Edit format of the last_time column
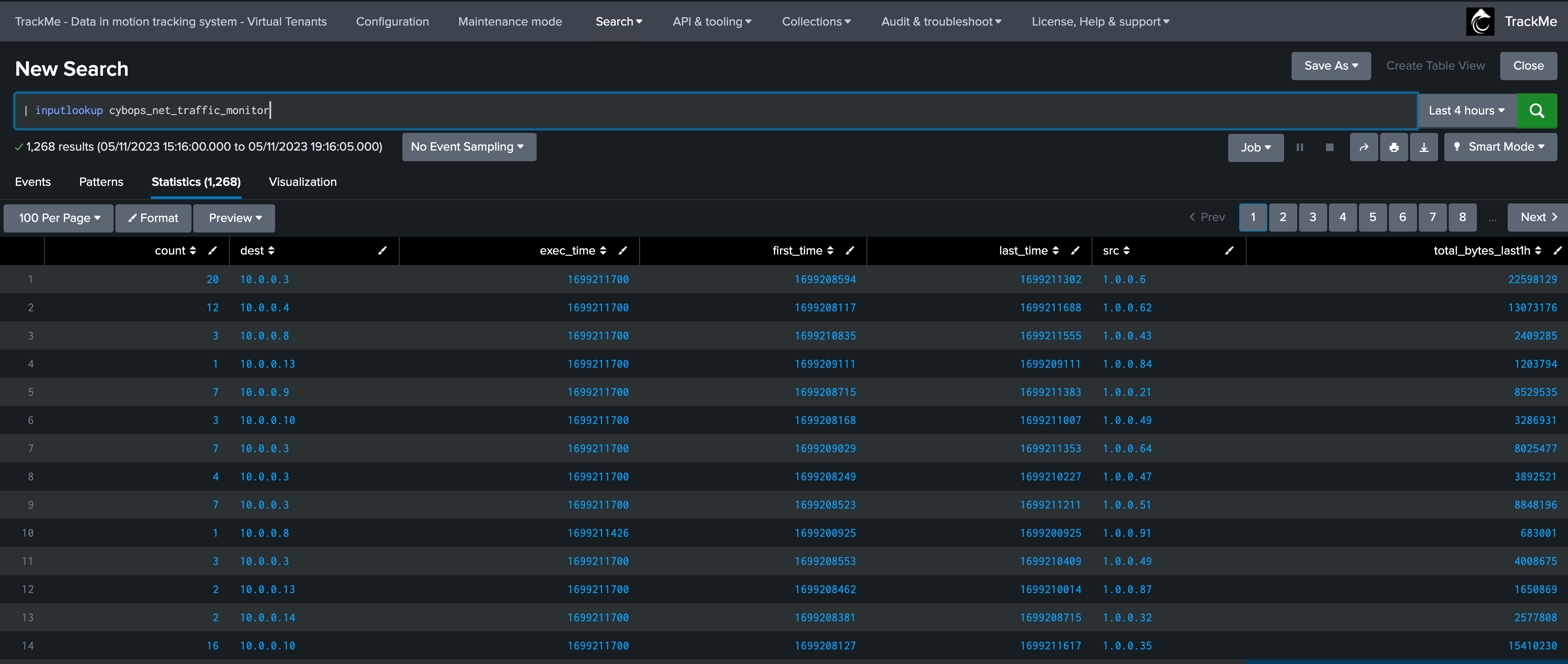 click(x=1075, y=250)
